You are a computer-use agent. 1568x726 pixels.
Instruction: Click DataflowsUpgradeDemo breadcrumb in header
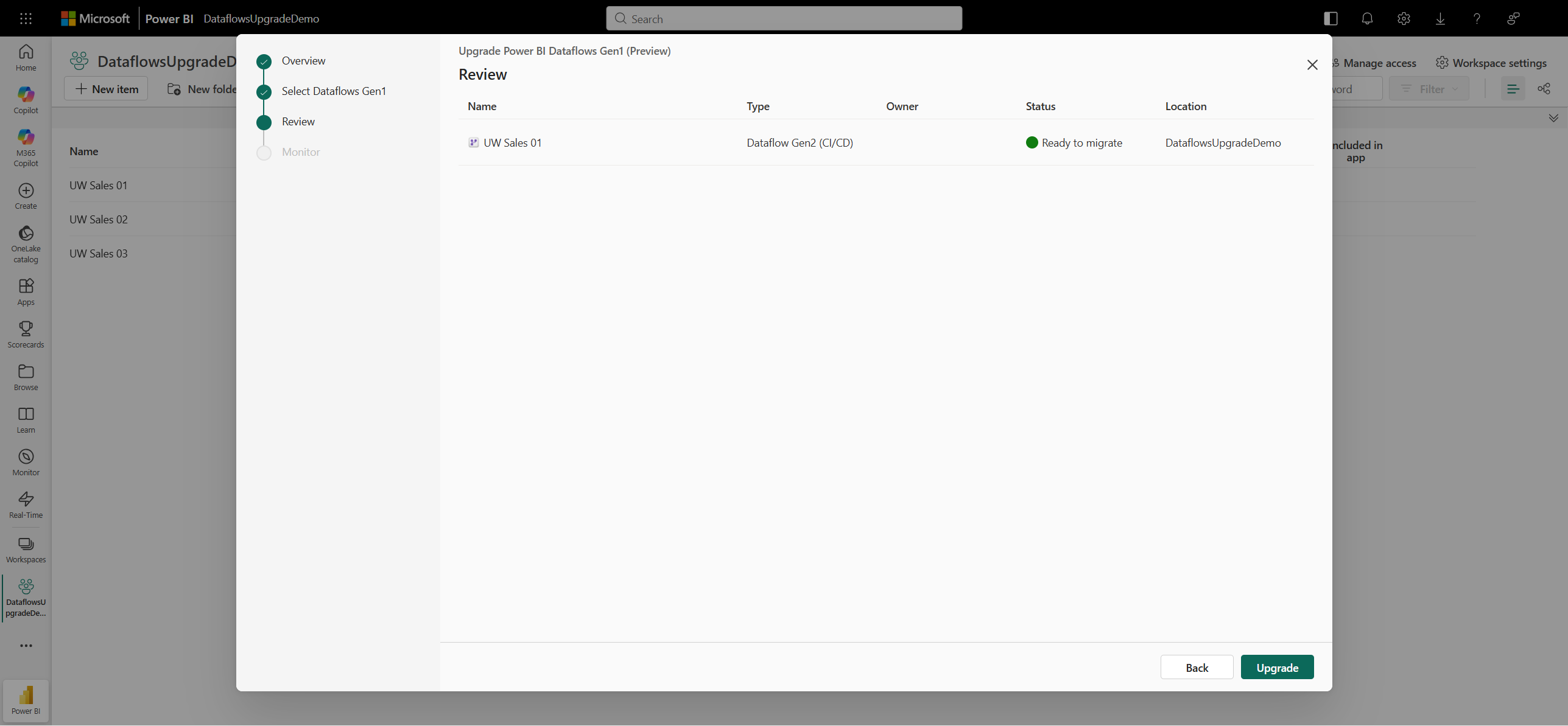[261, 18]
